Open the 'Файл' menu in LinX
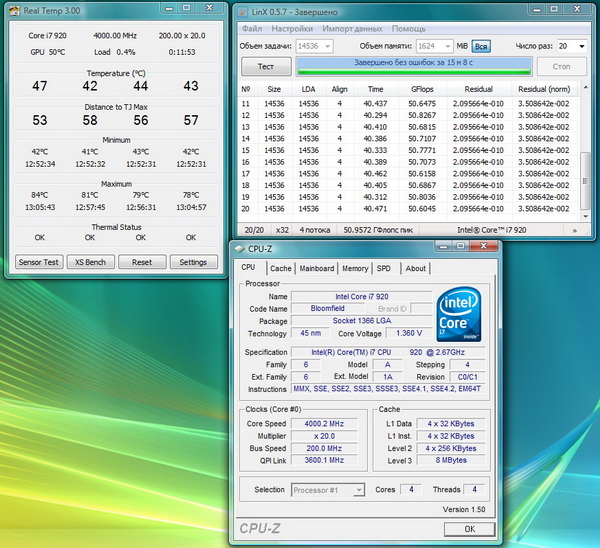Viewport: 600px width, 548px height. [252, 29]
